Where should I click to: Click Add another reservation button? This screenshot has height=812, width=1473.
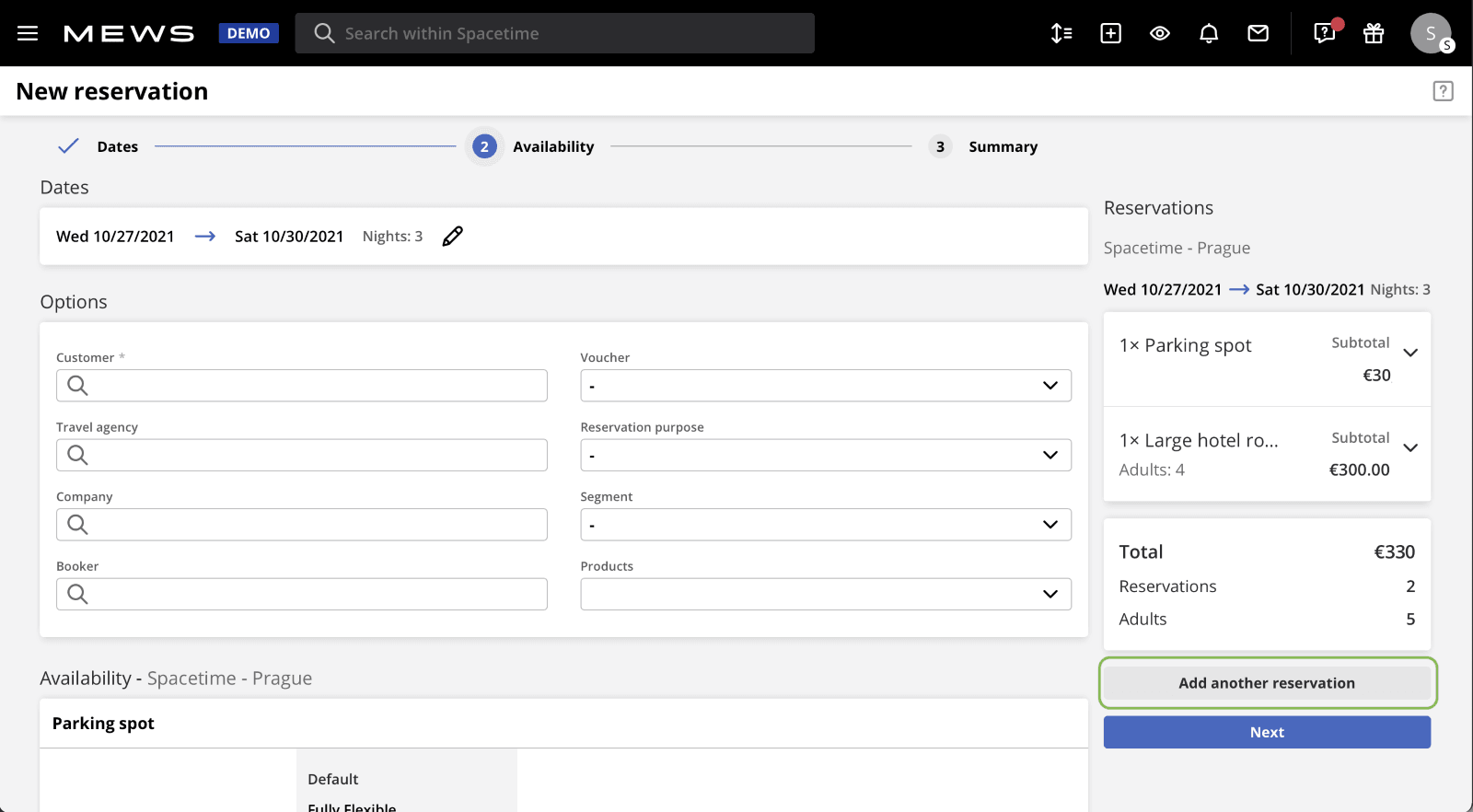click(1266, 683)
